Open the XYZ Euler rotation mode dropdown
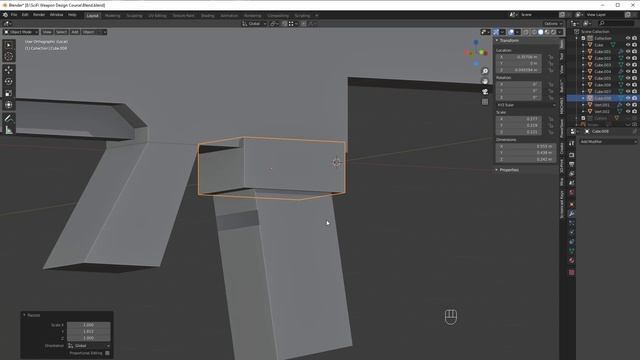The height and width of the screenshot is (360, 640). (x=526, y=105)
